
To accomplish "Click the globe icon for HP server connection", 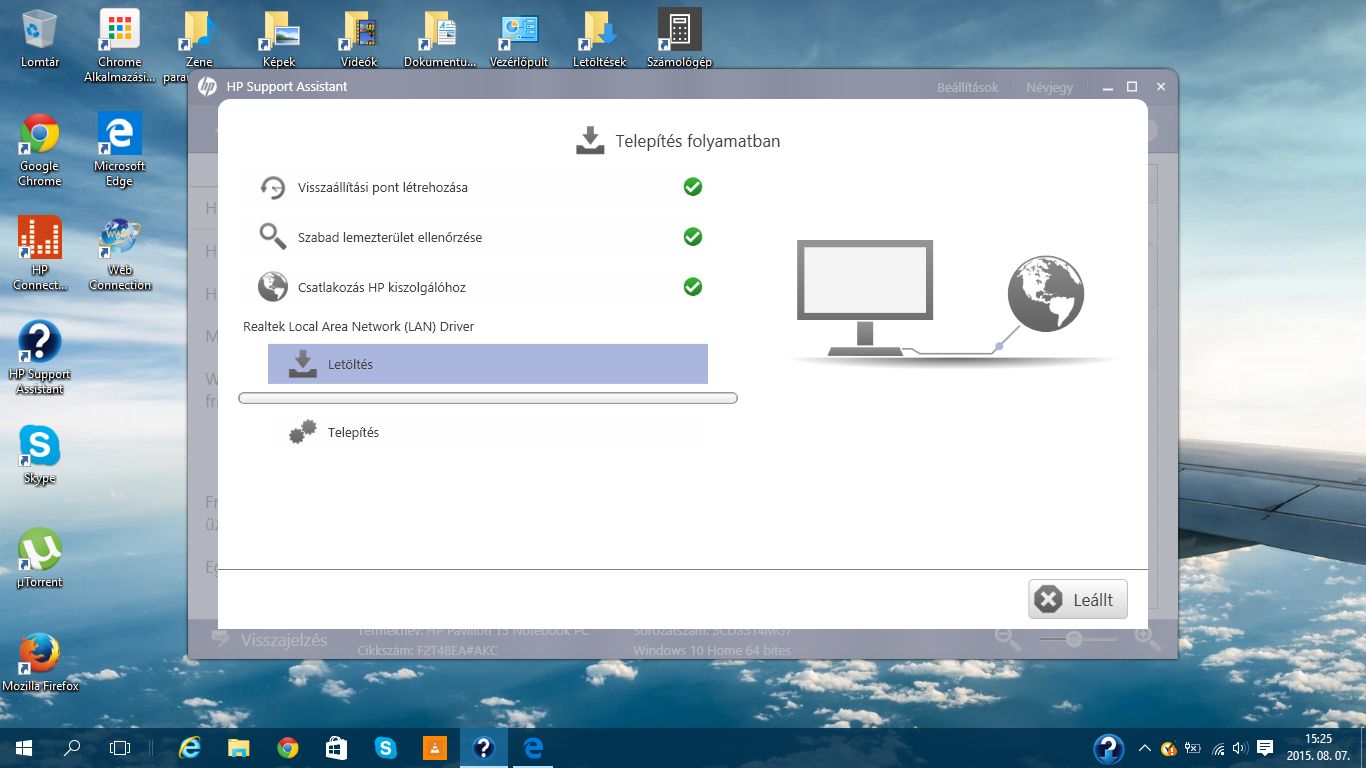I will [272, 287].
